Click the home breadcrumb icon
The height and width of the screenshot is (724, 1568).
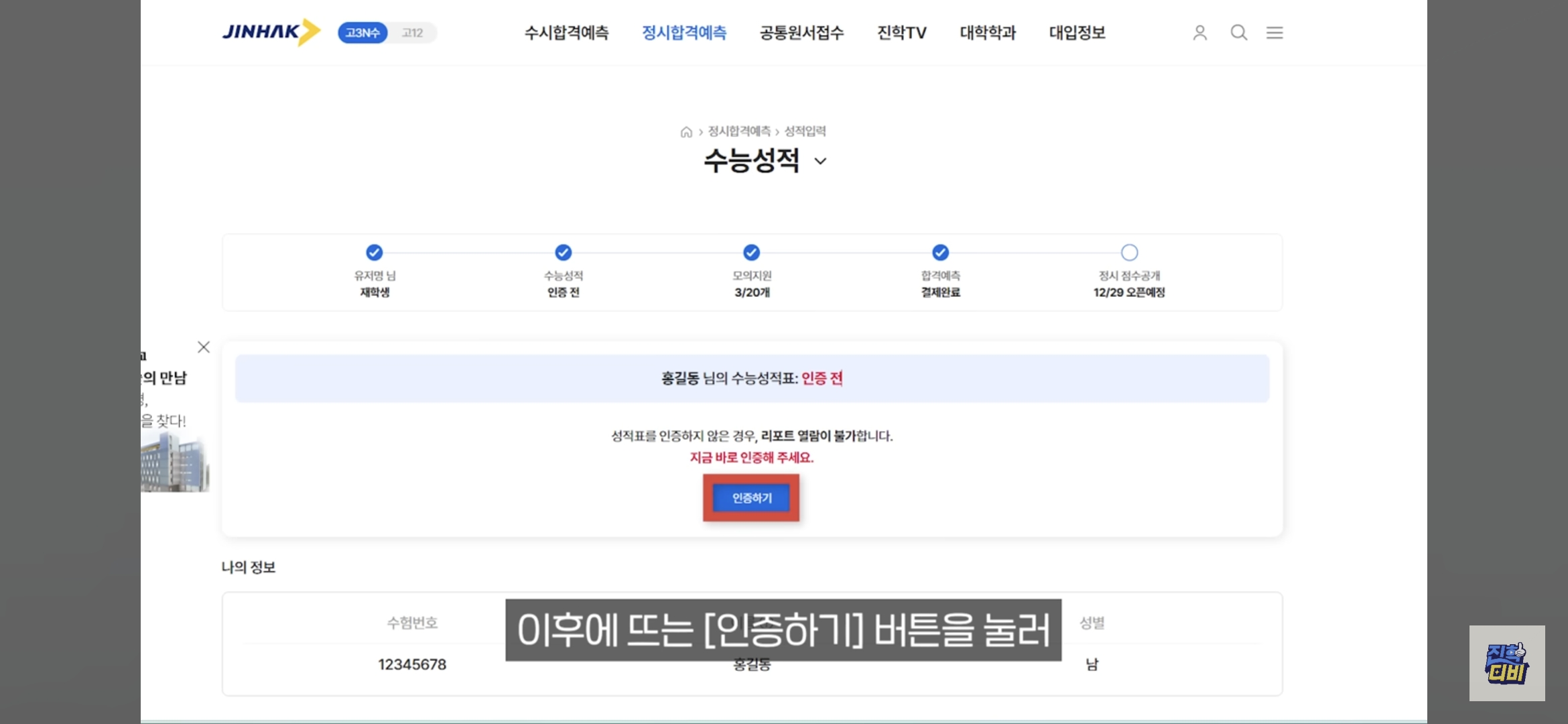click(686, 132)
